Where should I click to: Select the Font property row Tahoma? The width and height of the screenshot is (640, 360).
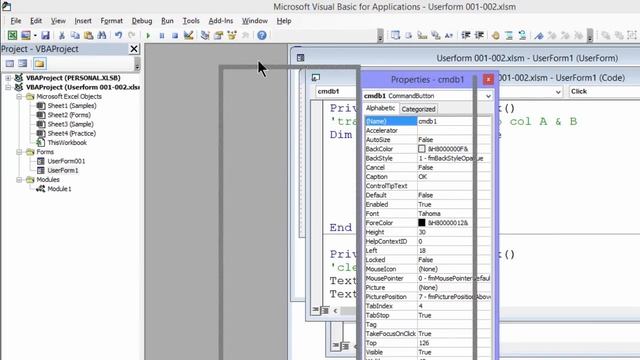[428, 213]
